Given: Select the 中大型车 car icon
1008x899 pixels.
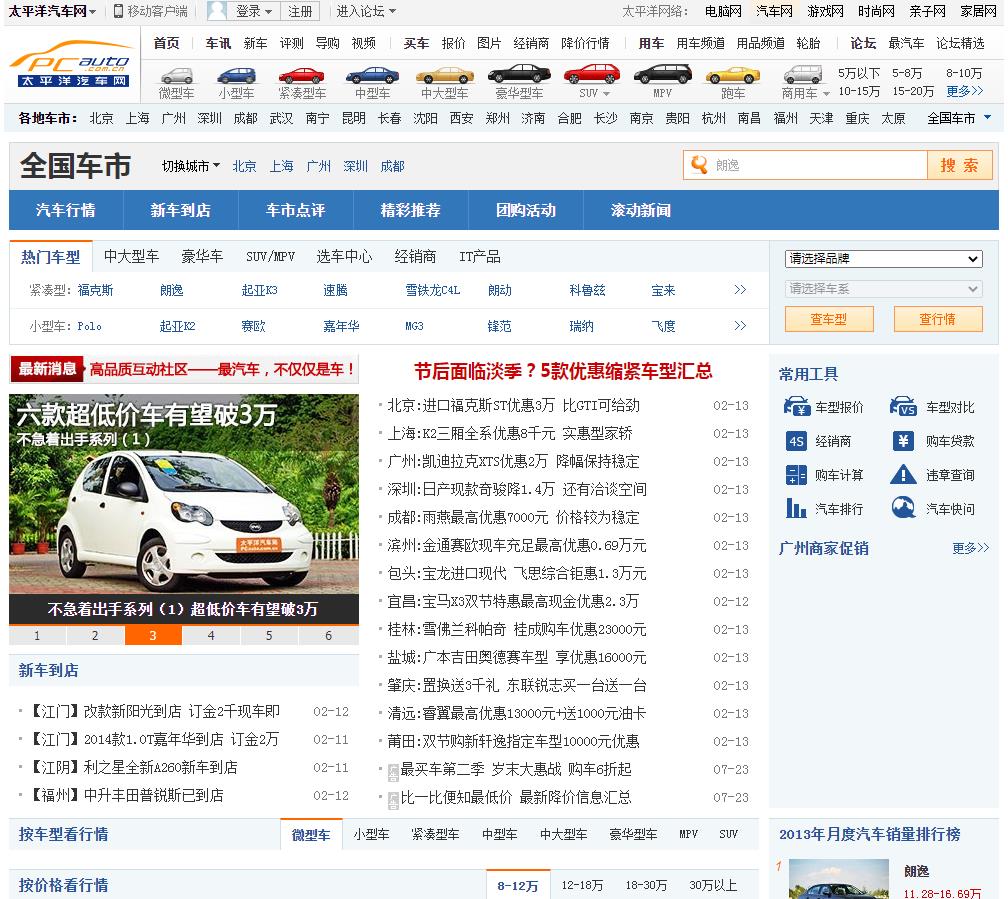Looking at the screenshot, I should pos(445,75).
